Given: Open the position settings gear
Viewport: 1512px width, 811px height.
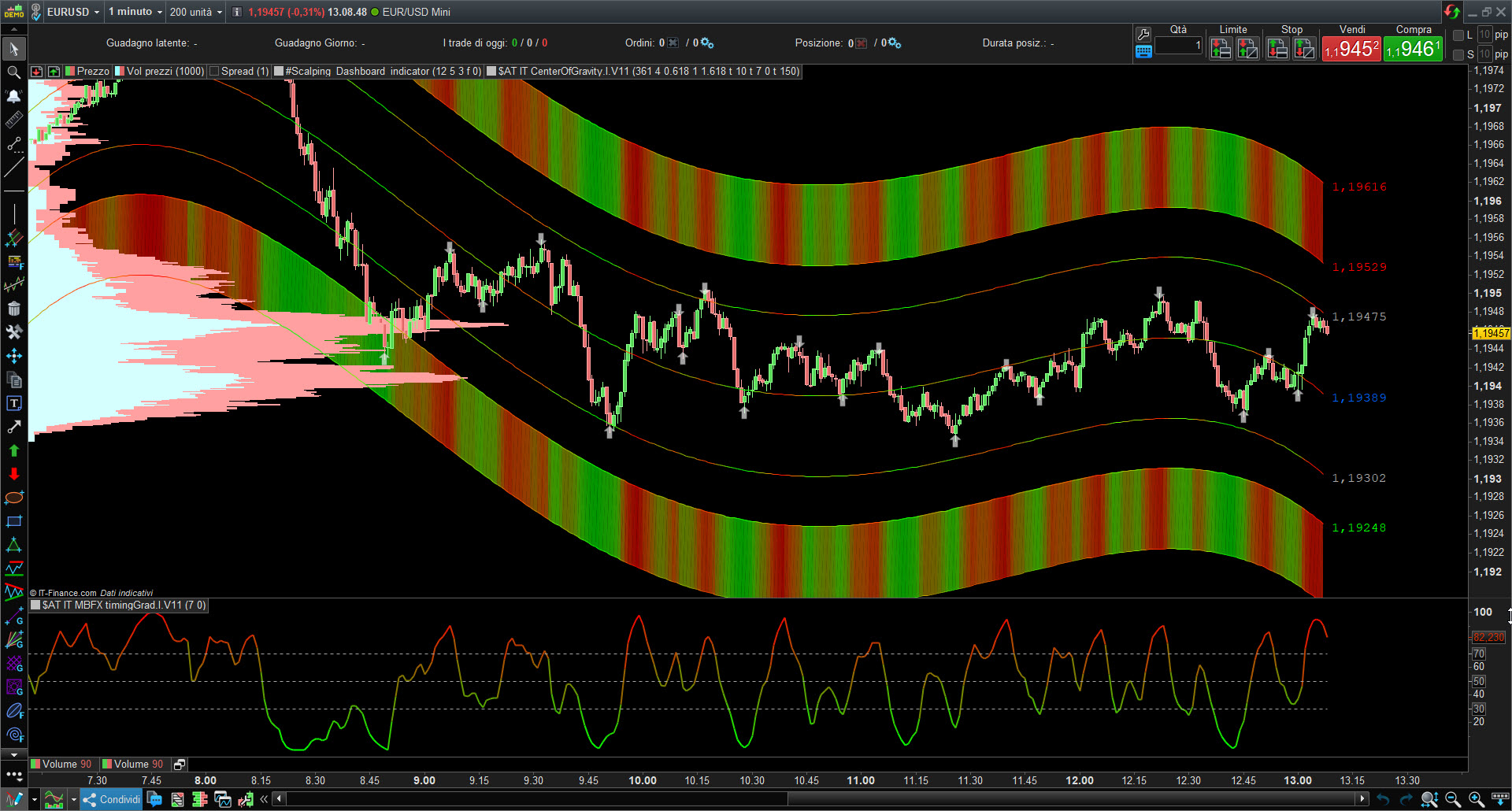Looking at the screenshot, I should tap(895, 43).
